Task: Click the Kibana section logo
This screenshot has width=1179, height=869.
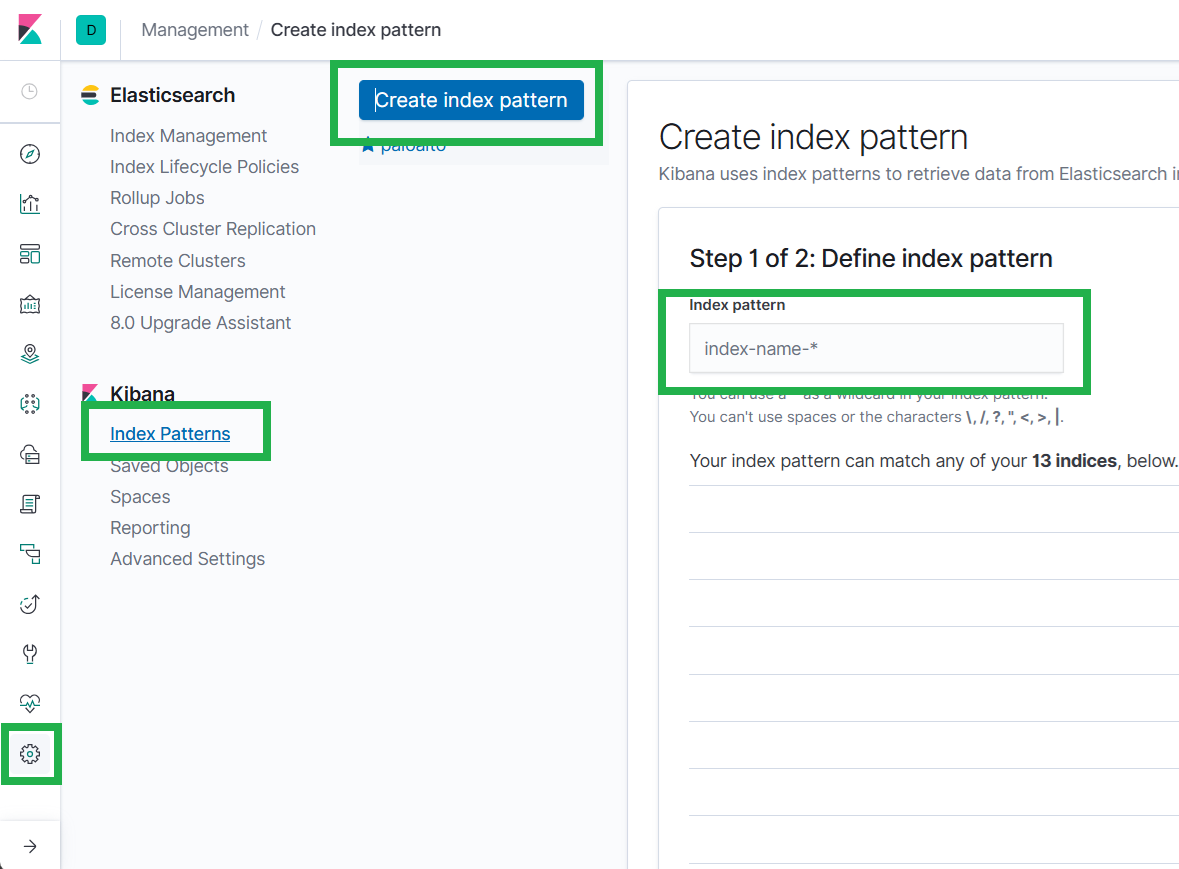Action: tap(90, 393)
